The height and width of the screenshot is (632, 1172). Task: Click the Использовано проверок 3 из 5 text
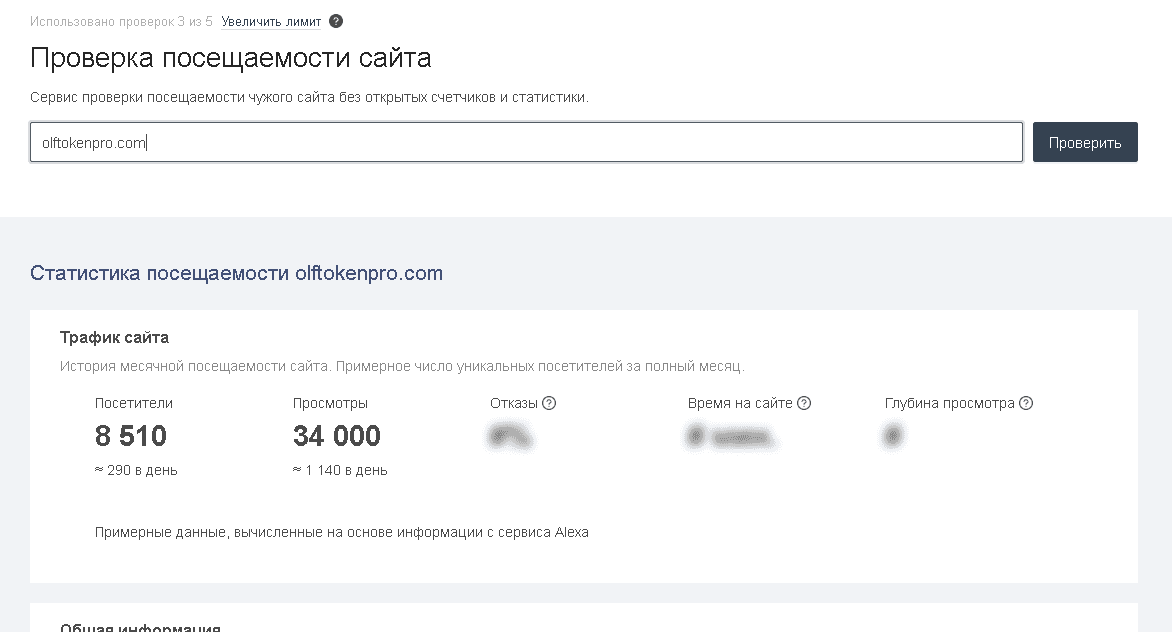click(121, 21)
